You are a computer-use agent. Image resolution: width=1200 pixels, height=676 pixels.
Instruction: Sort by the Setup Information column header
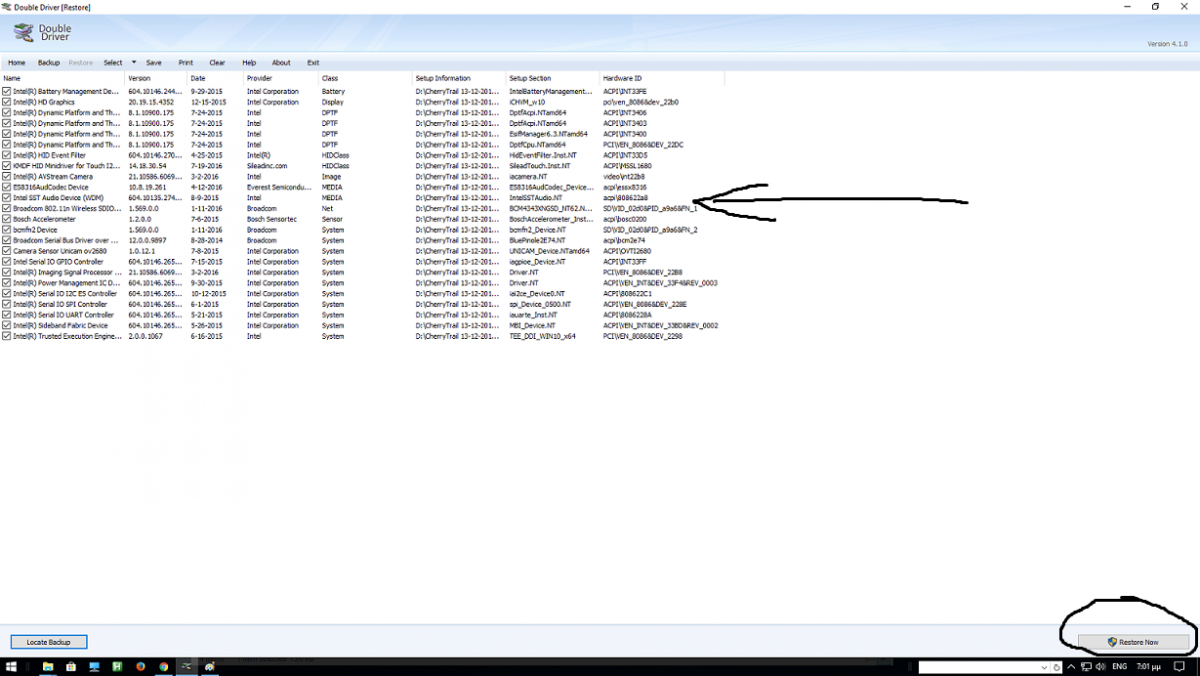459,78
